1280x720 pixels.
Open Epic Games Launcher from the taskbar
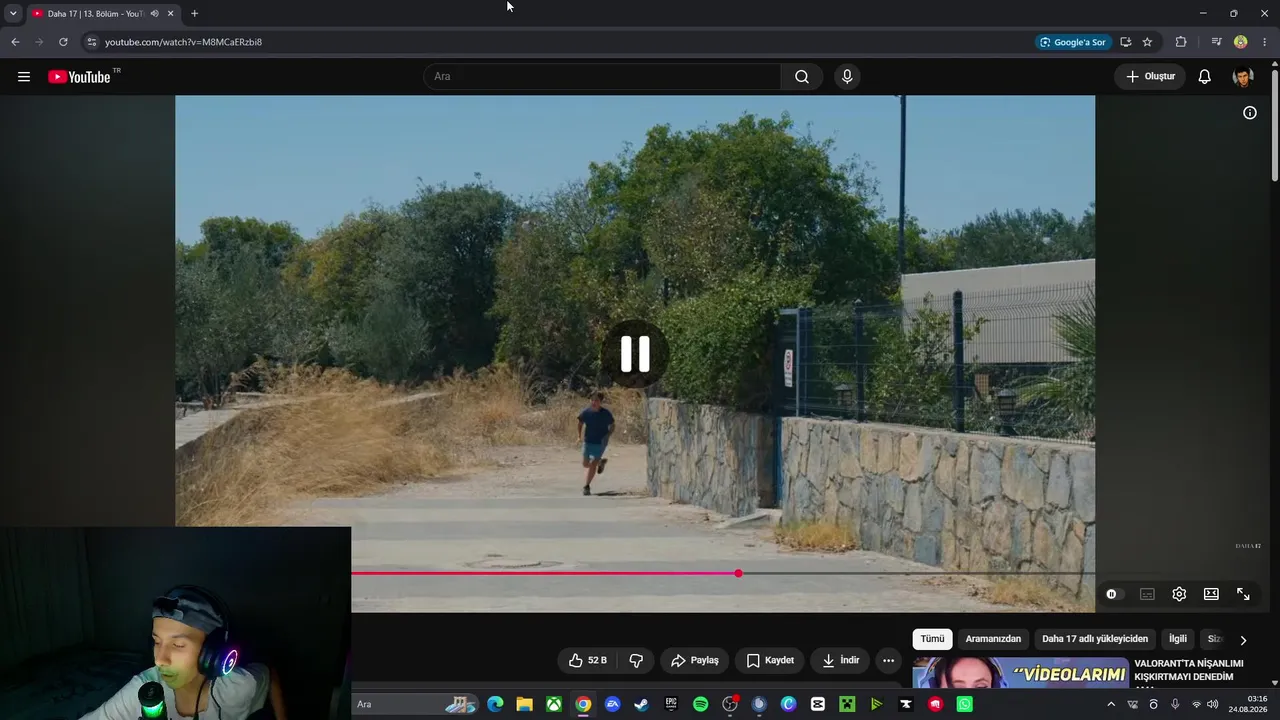pyautogui.click(x=671, y=704)
